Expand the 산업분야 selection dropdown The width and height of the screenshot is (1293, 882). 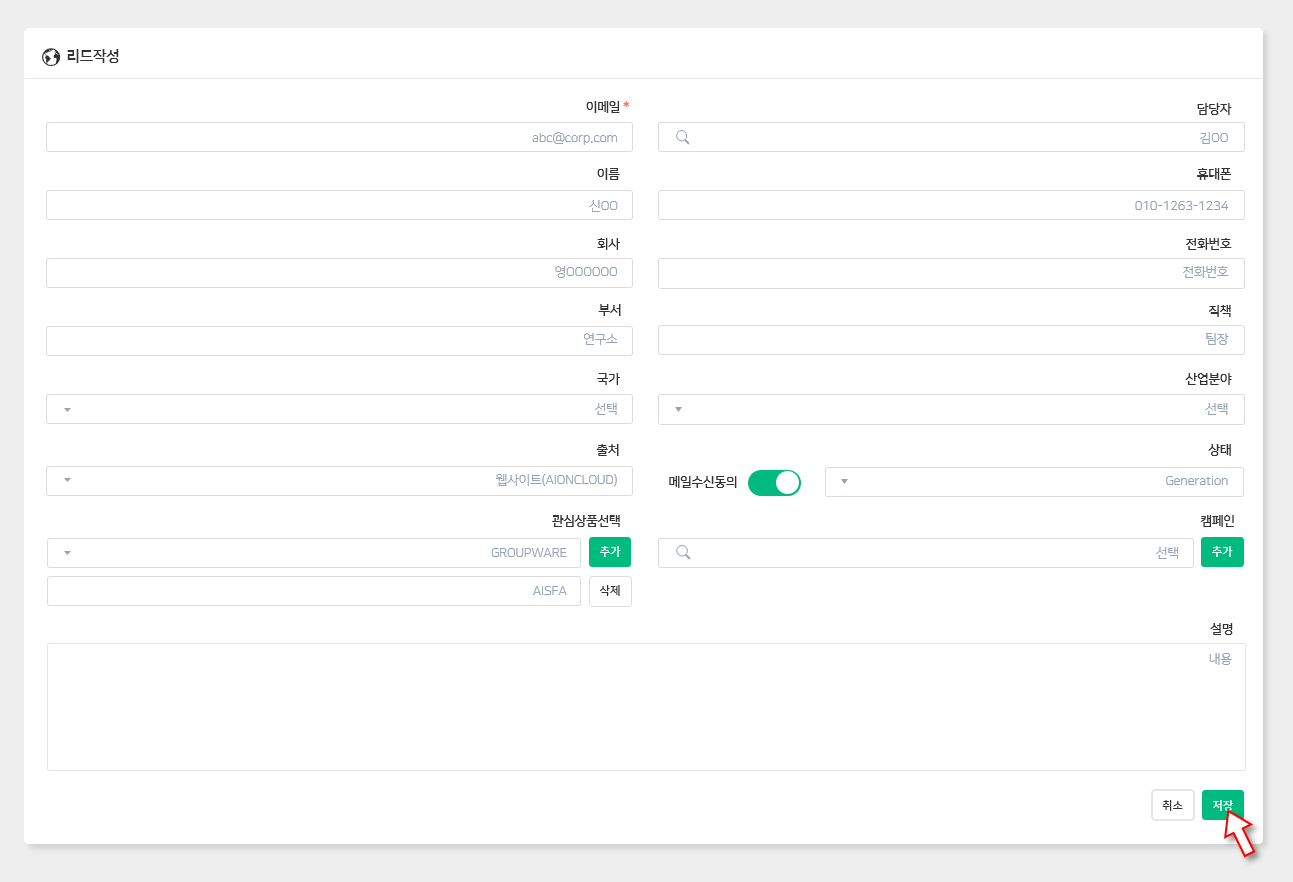[x=950, y=409]
